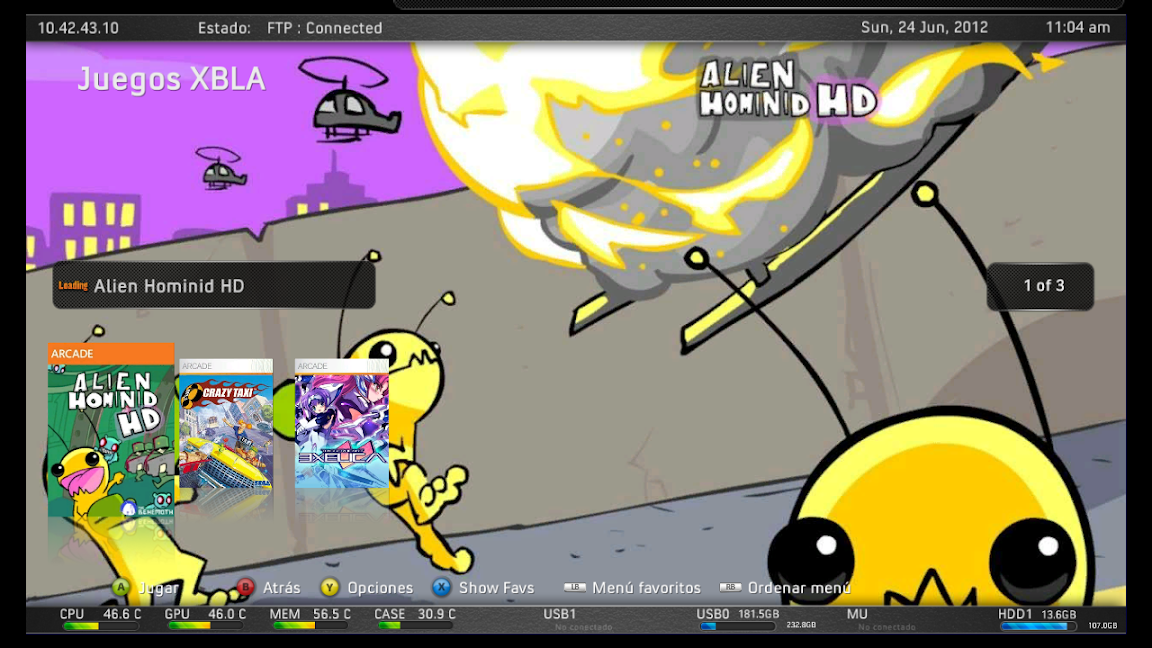Click the Jugar label
This screenshot has height=648, width=1152.
(158, 588)
